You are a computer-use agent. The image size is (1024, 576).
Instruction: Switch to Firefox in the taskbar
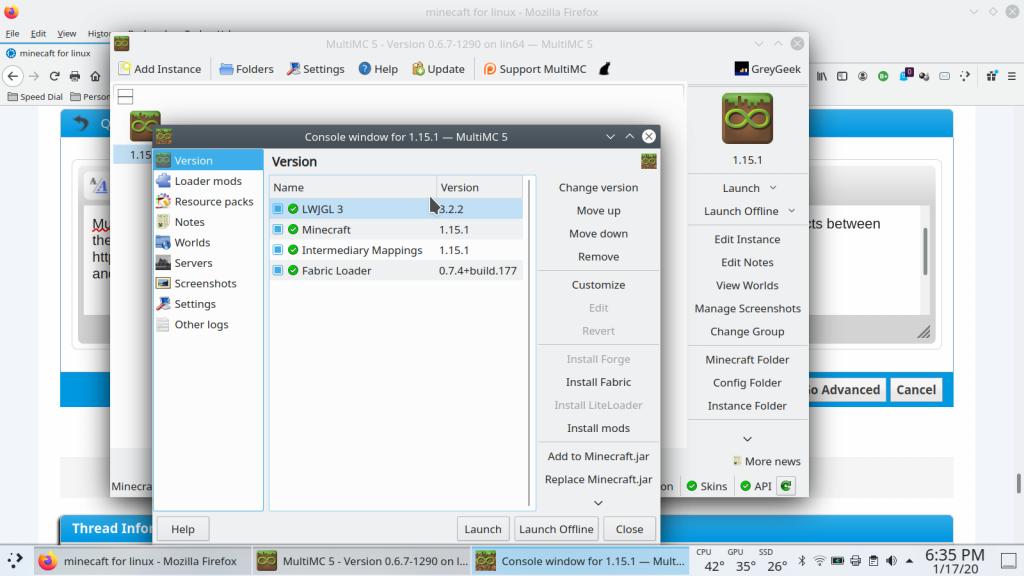pyautogui.click(x=140, y=561)
